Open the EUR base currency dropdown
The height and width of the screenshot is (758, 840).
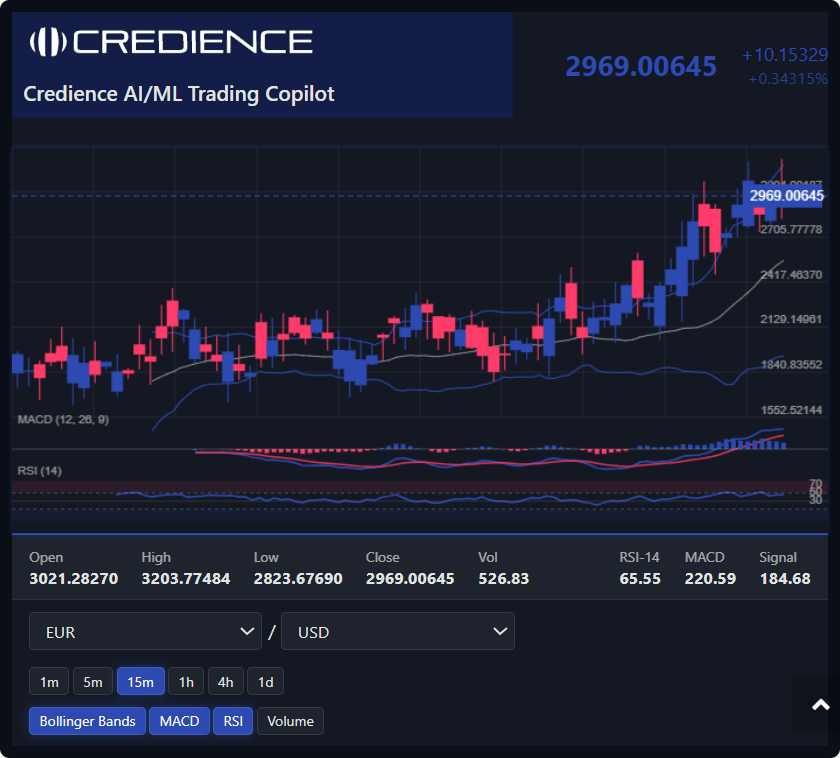click(145, 632)
